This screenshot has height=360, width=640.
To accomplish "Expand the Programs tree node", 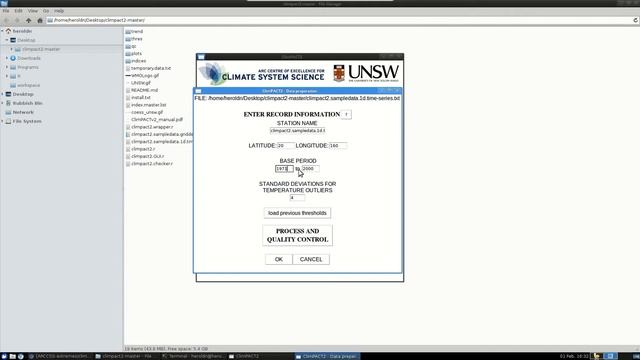I will click(7, 67).
